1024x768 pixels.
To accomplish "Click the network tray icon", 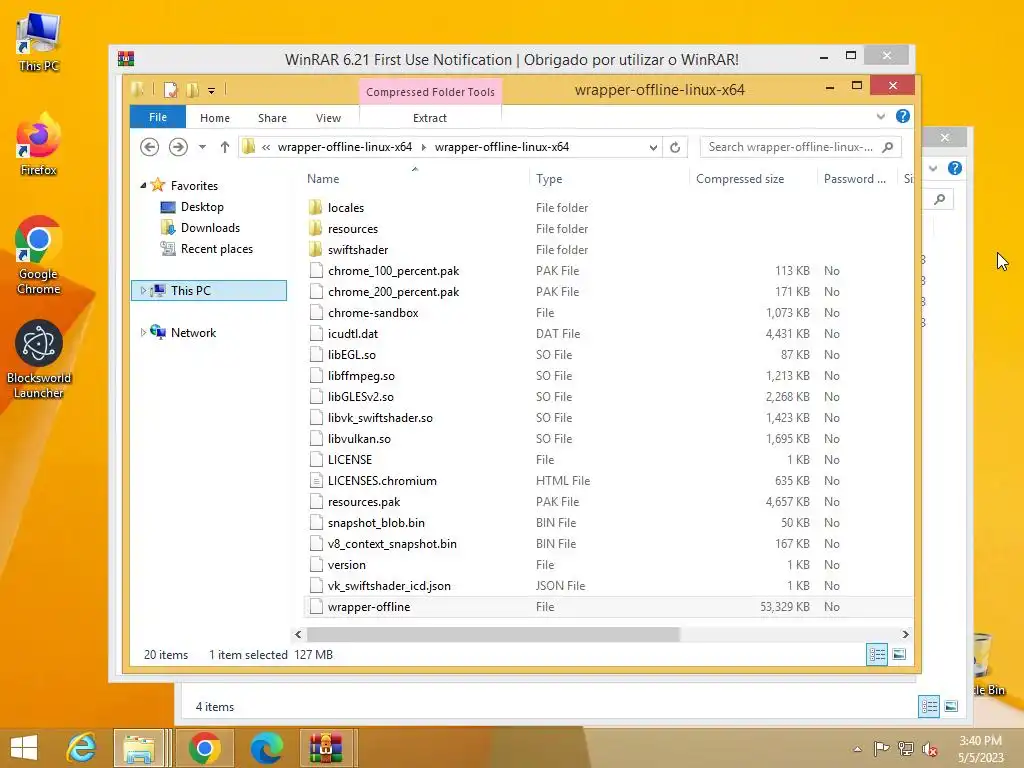I will [x=905, y=748].
